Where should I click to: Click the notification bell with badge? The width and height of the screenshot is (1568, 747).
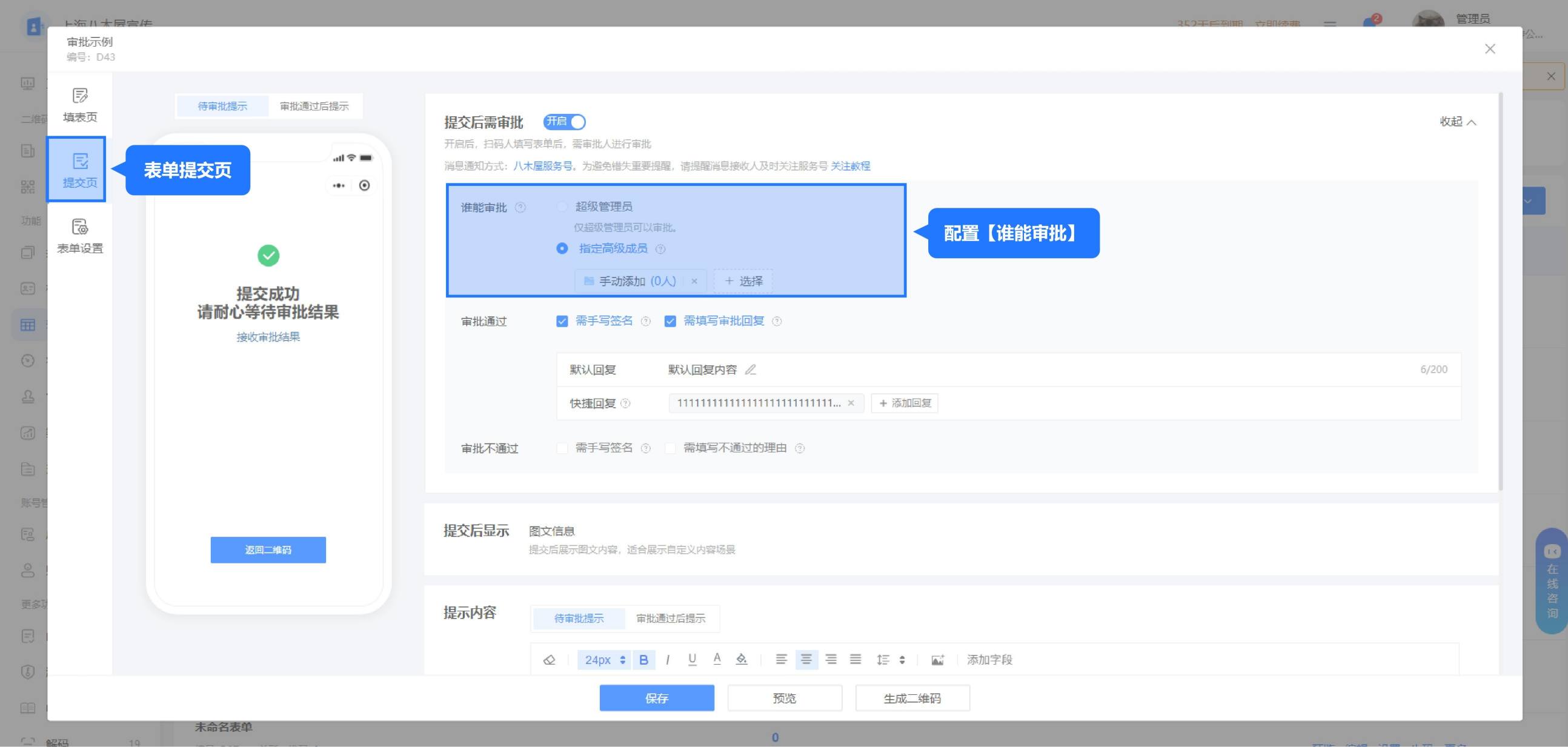[x=1370, y=22]
